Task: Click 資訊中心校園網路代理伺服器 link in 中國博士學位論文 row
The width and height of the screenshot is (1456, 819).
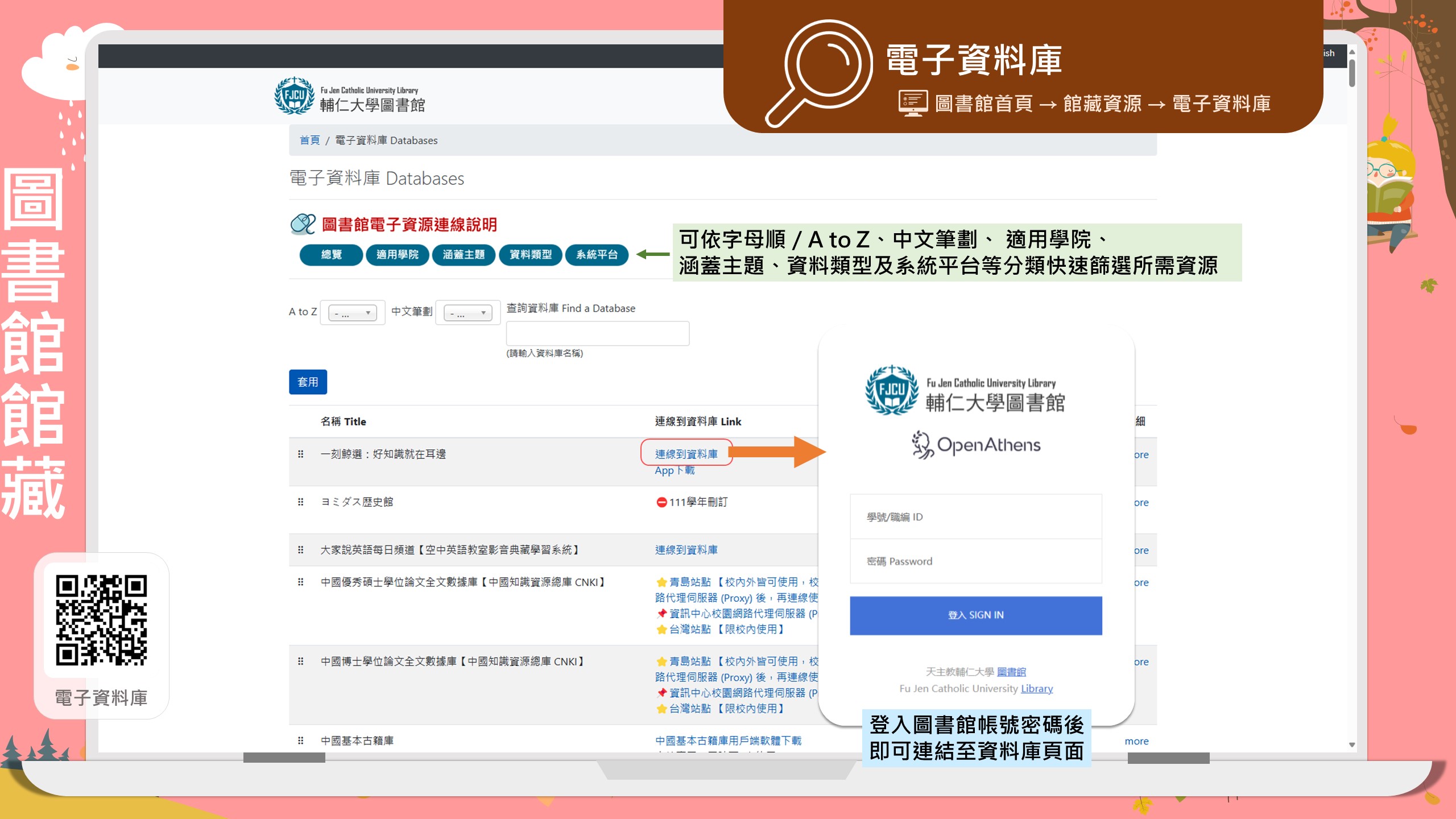Action: coord(743,693)
